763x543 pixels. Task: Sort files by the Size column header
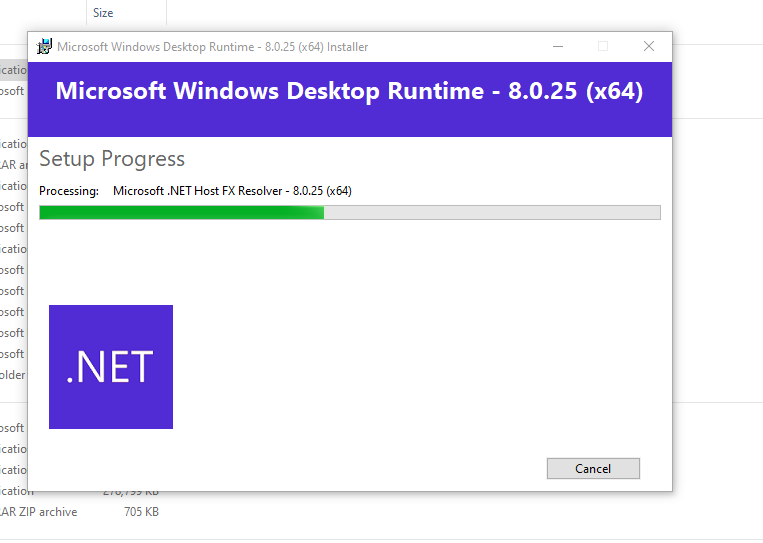(103, 13)
